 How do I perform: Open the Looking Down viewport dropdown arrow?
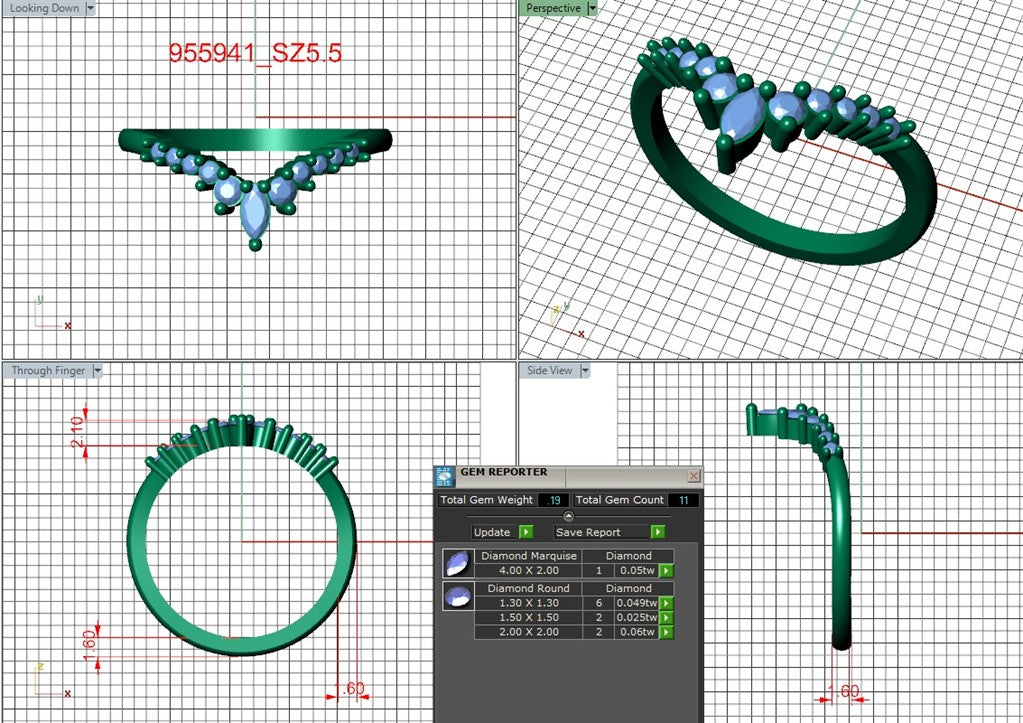(x=90, y=8)
